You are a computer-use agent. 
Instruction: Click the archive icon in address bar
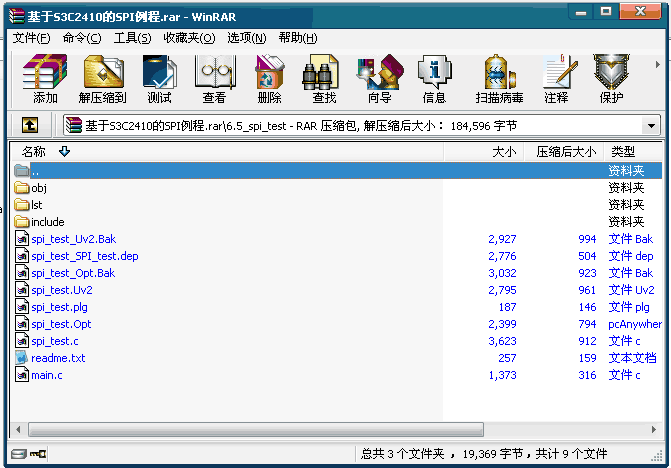[74, 125]
